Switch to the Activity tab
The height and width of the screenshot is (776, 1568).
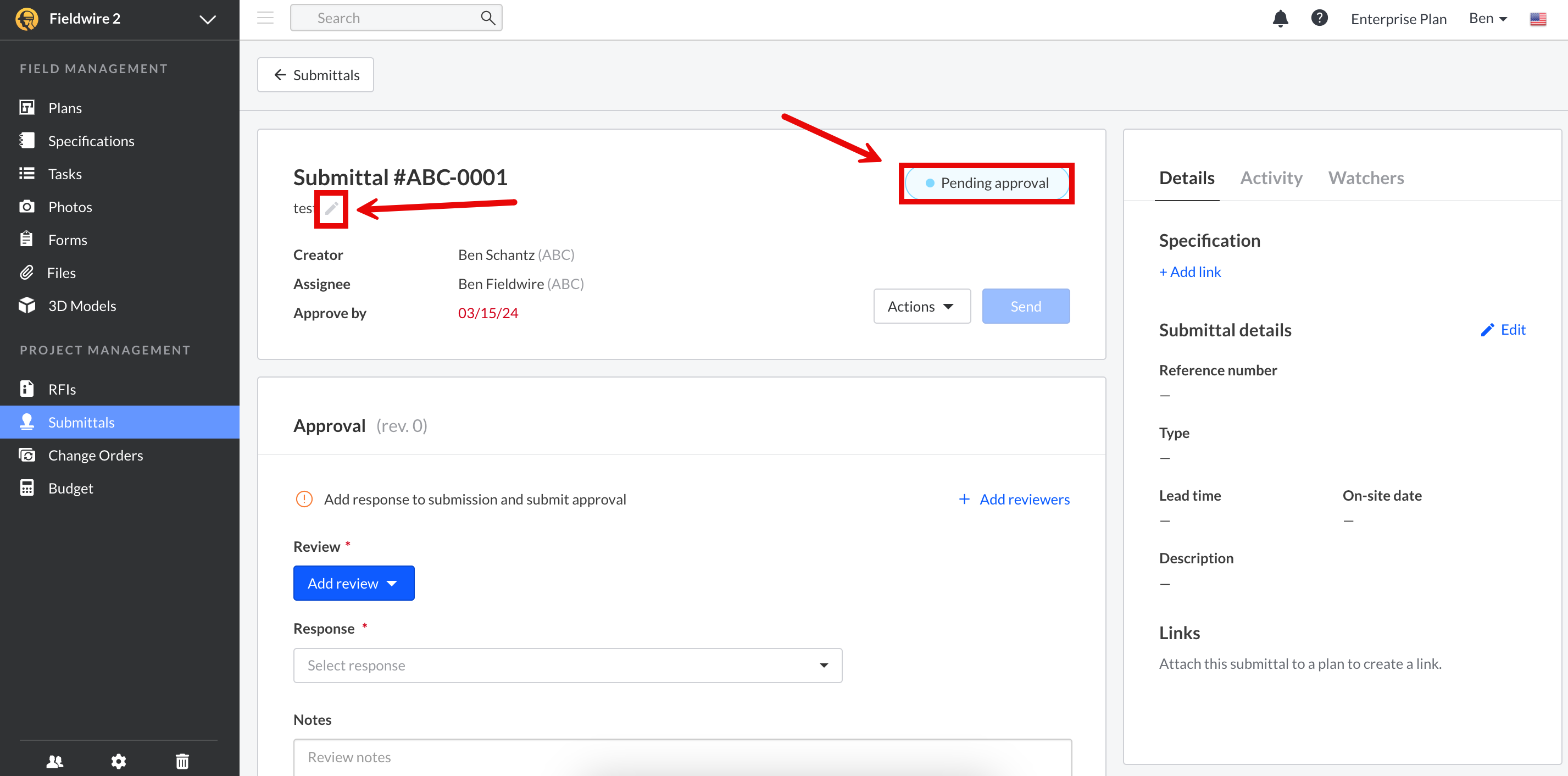pos(1271,178)
